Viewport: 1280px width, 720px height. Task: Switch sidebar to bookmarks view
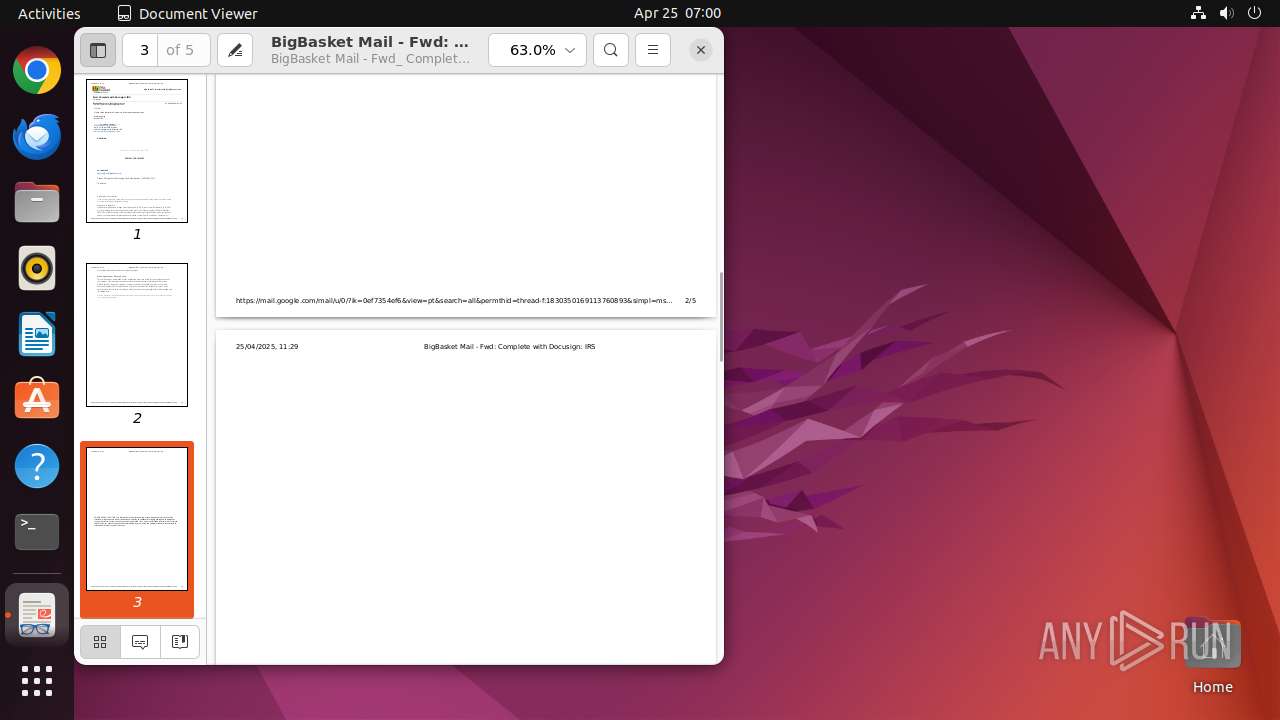(x=180, y=642)
